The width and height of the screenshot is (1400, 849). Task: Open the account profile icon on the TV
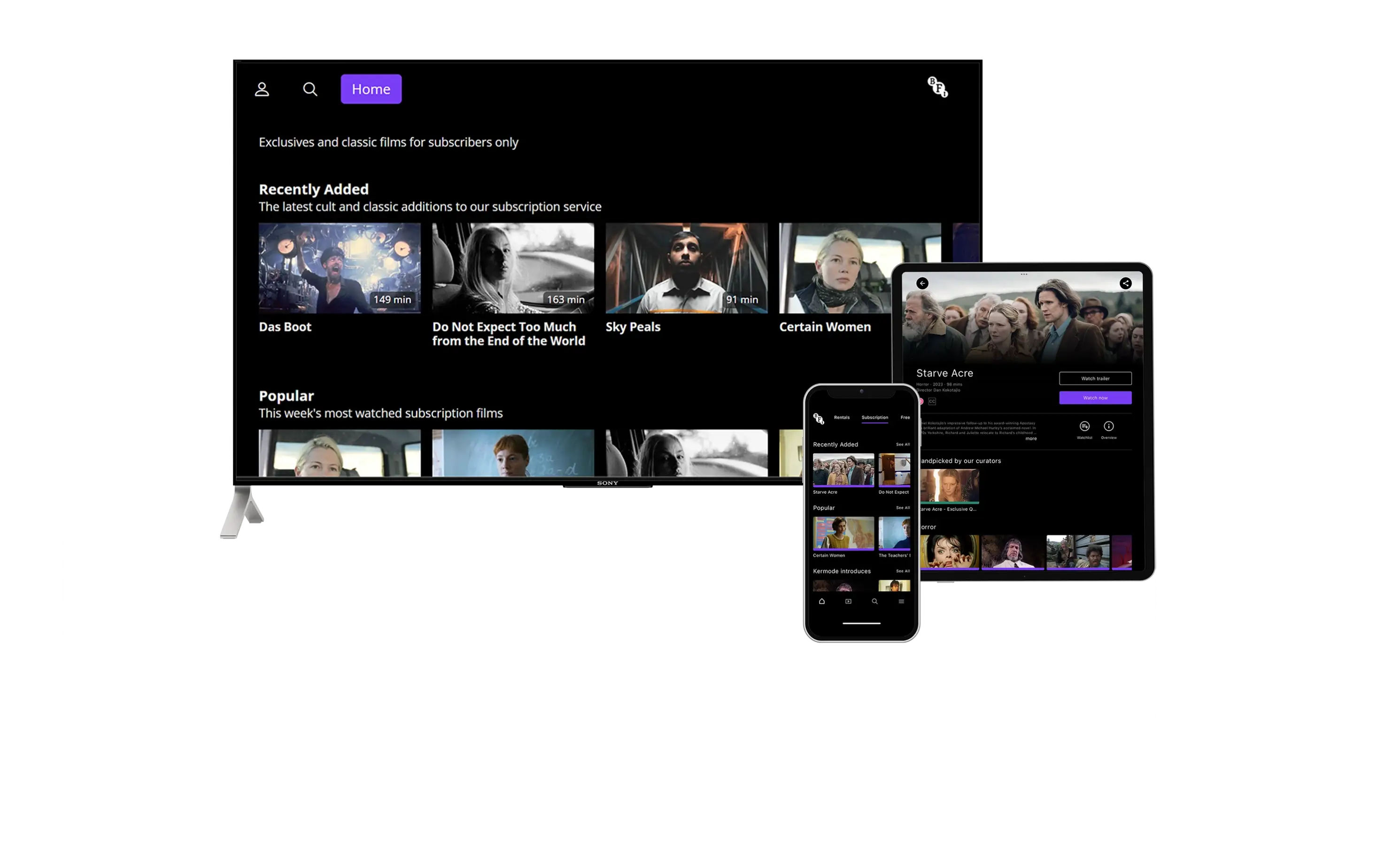pos(262,89)
